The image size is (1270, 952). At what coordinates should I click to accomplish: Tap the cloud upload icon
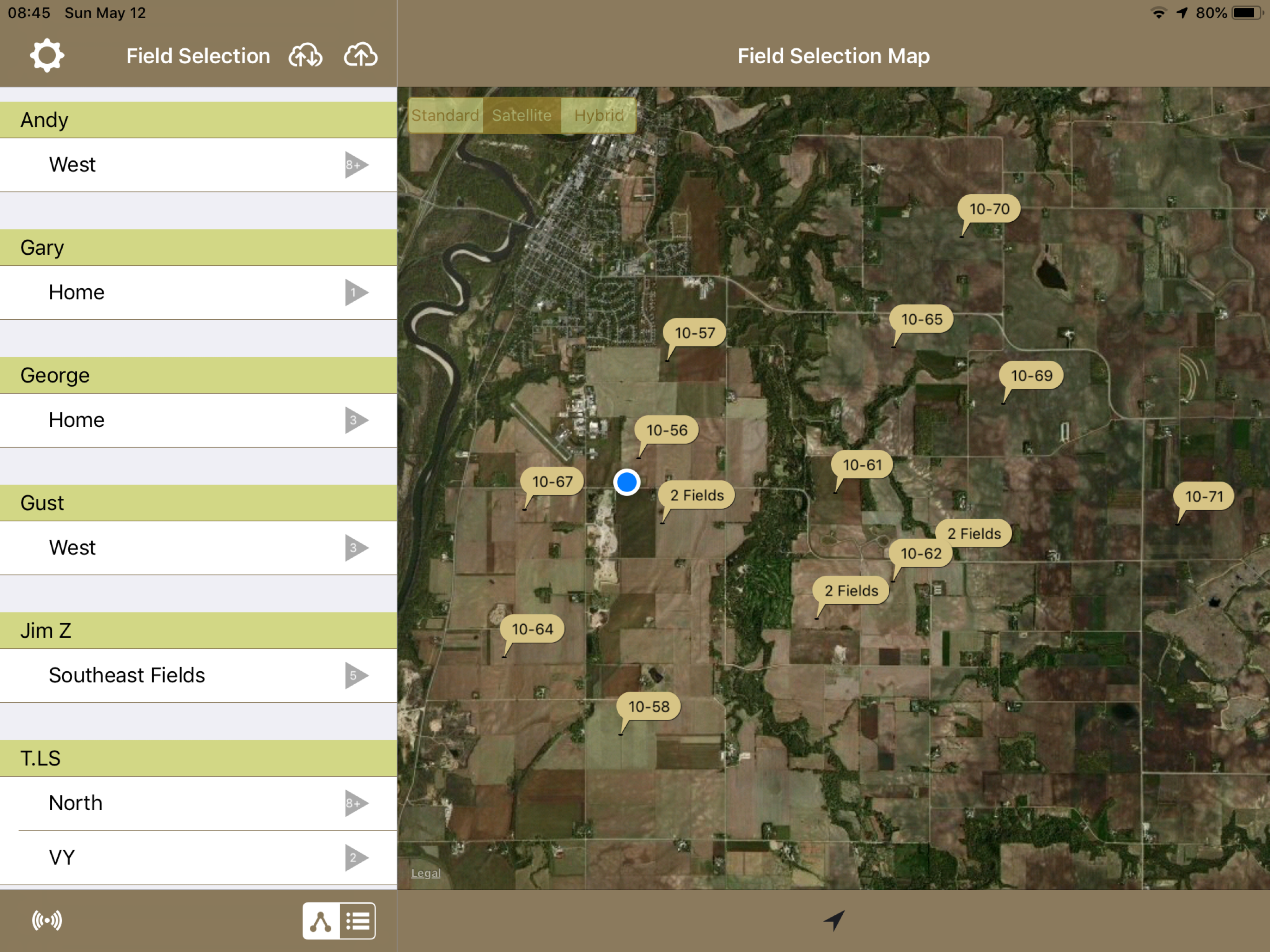pos(361,56)
